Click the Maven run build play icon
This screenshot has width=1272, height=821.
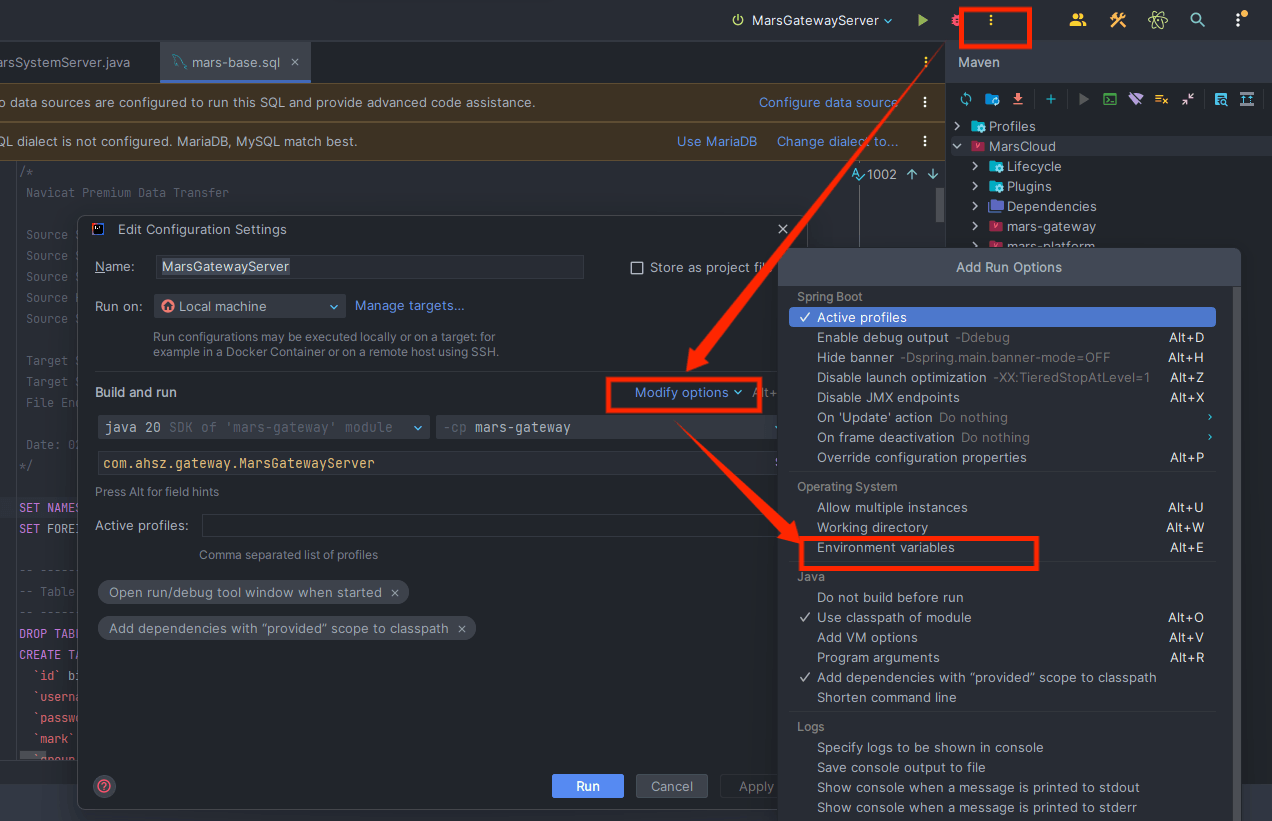coord(1084,99)
